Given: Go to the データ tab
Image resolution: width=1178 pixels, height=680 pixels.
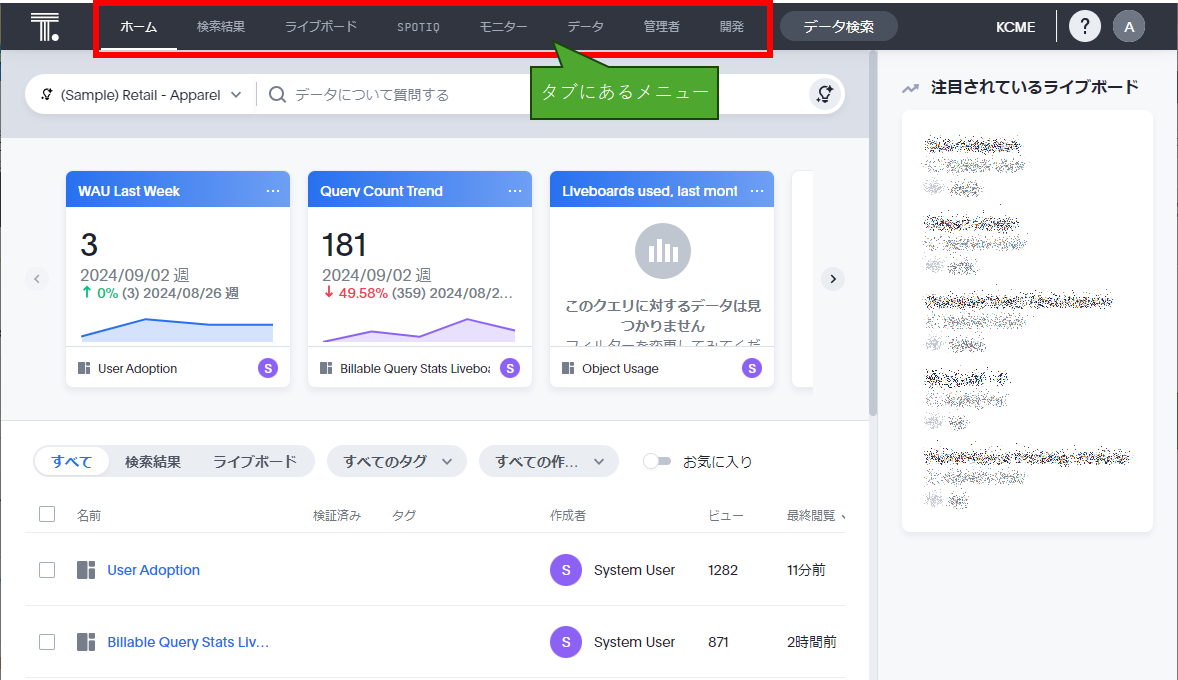Looking at the screenshot, I should [585, 27].
